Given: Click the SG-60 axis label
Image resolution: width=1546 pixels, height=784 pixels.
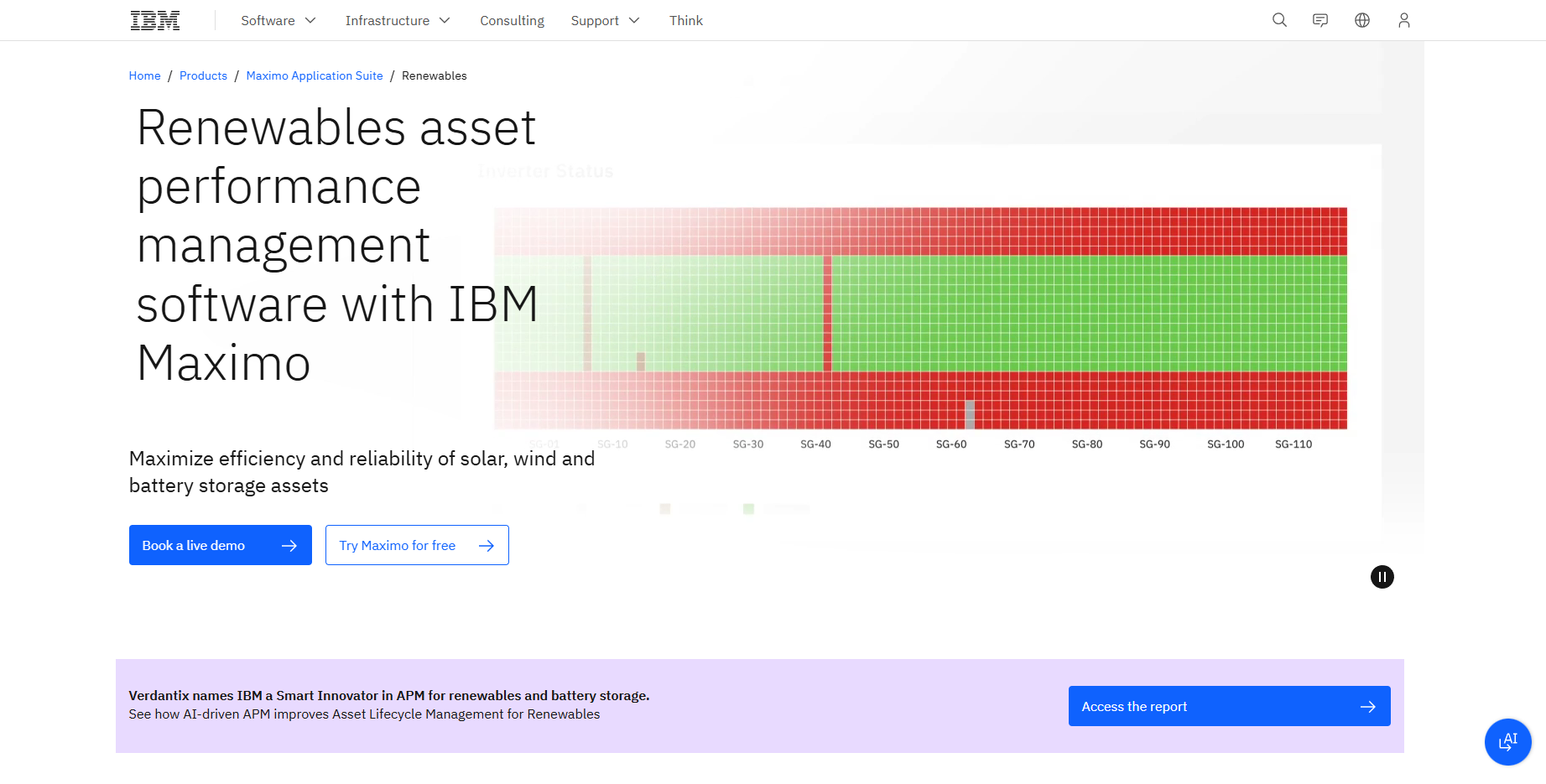Looking at the screenshot, I should [x=951, y=444].
